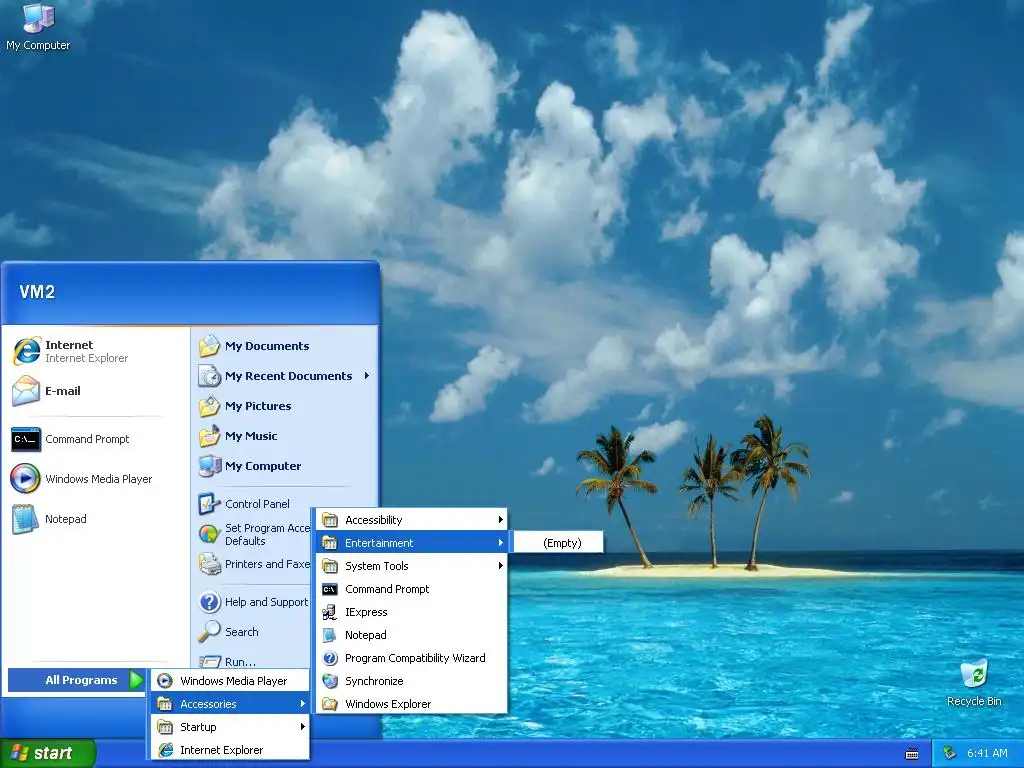Select Windows Media Player in All Programs
1024x768 pixels.
tap(230, 680)
